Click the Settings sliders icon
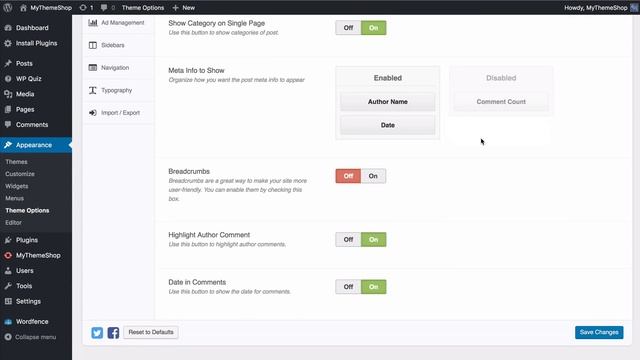This screenshot has height=360, width=640. (8, 301)
